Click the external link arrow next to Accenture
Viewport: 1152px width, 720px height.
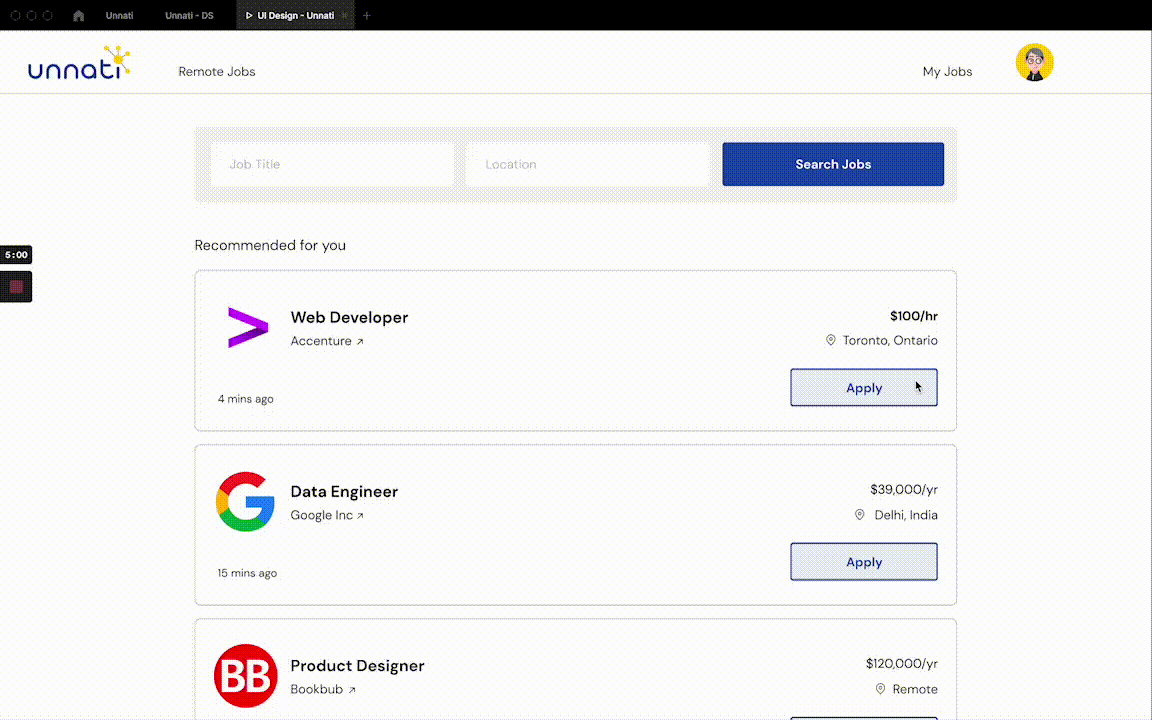(360, 342)
